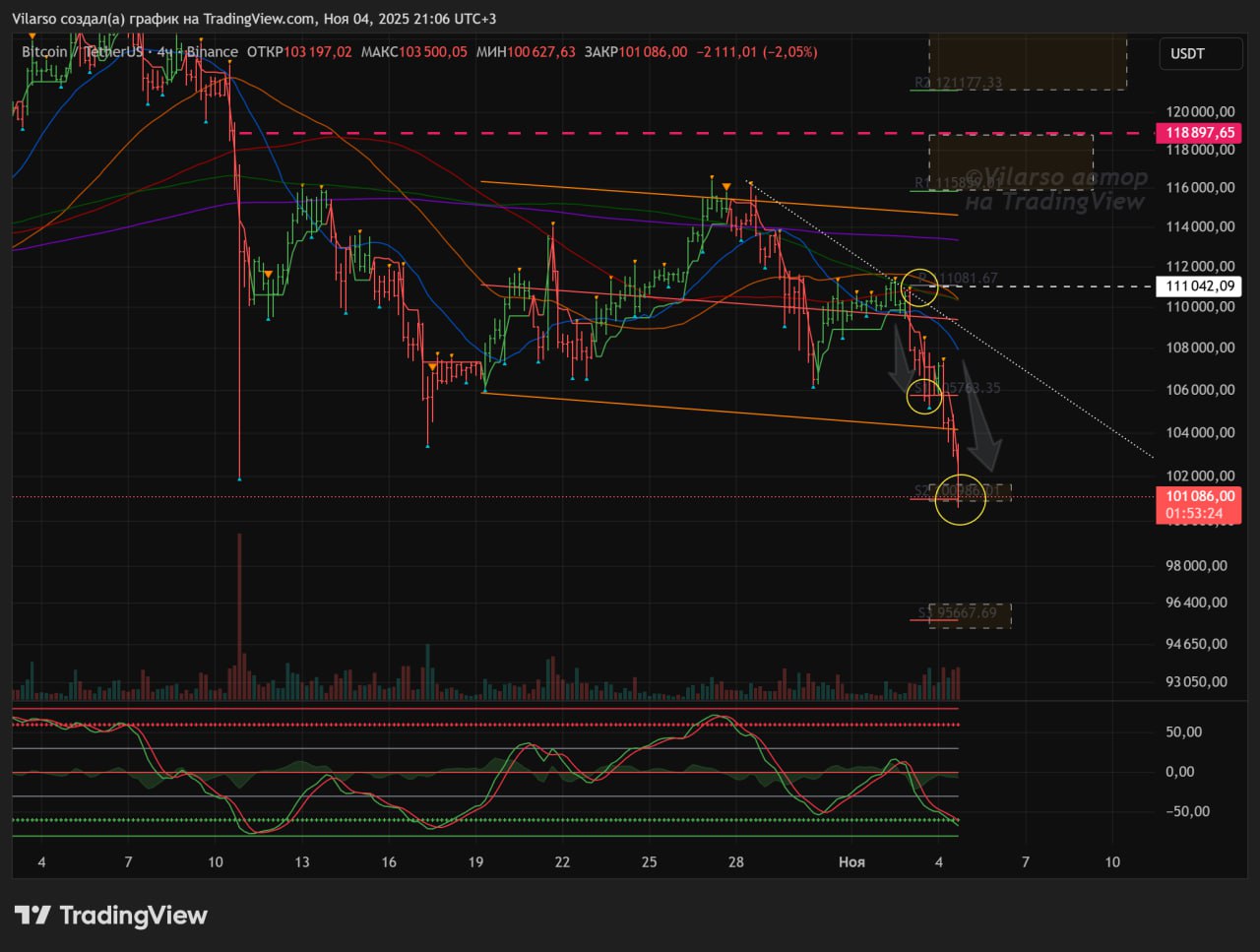Click the 50,00 oscillator scale value
The width and height of the screenshot is (1260, 952).
click(1183, 732)
